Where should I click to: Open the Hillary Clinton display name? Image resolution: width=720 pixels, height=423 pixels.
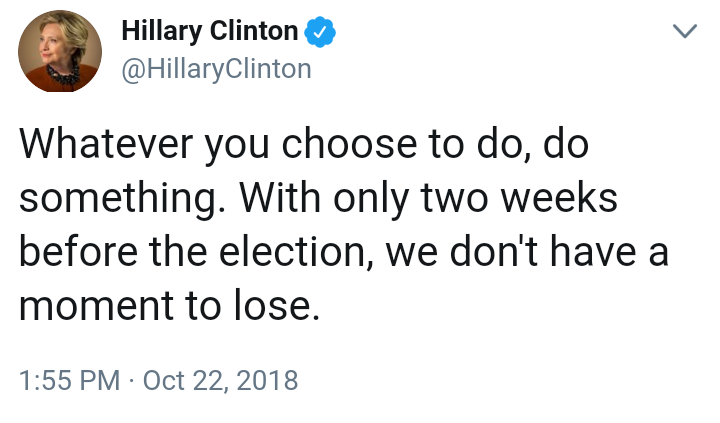point(210,32)
